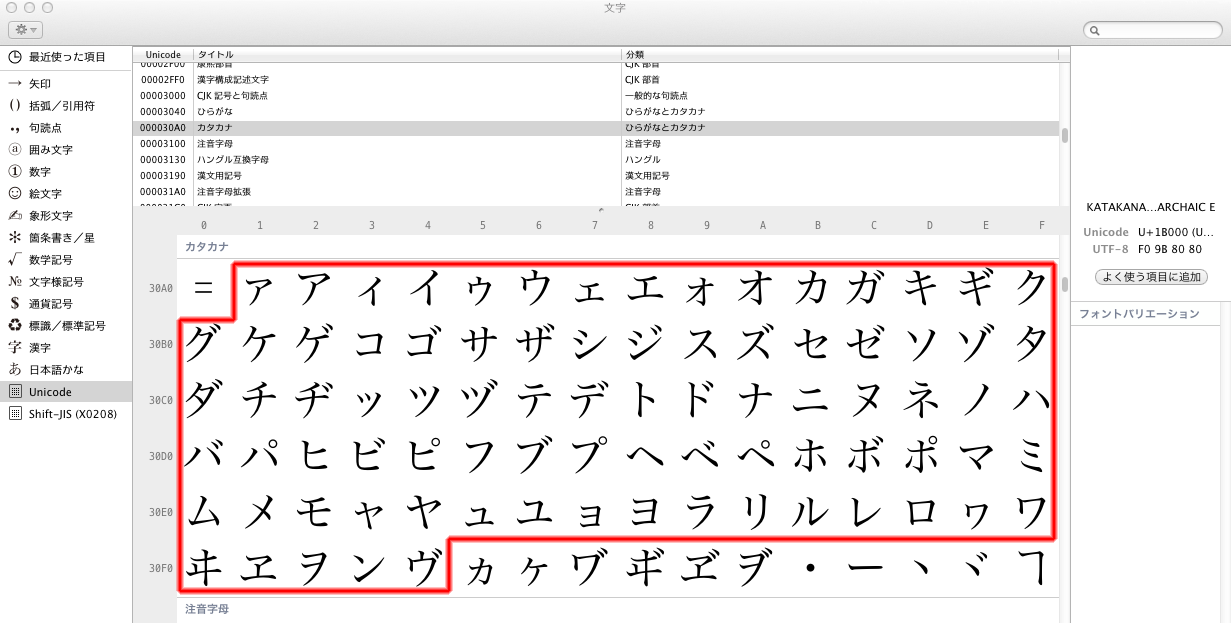Click the character grid vertical scrollbar
The image size is (1231, 623).
coord(1065,283)
